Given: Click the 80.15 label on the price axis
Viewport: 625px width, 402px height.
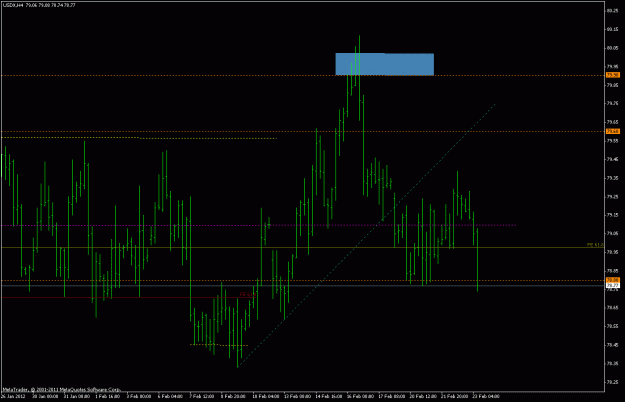Looking at the screenshot, I should tap(612, 29).
